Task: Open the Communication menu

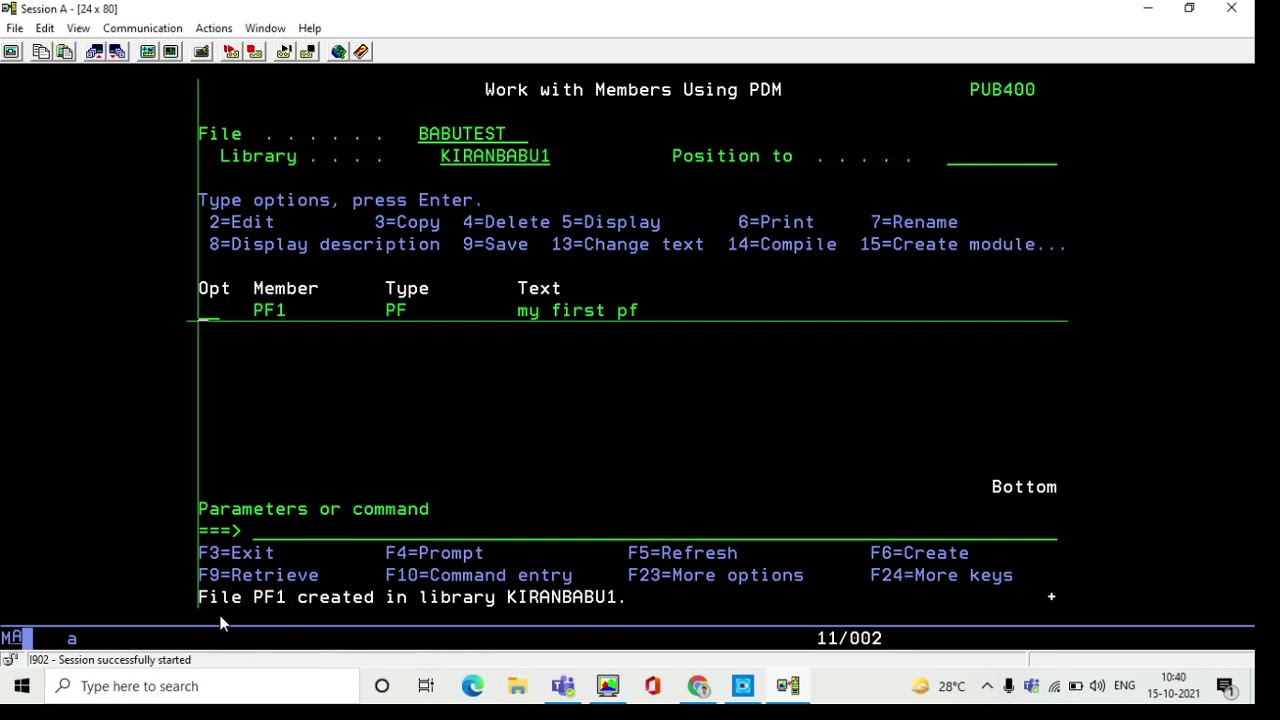Action: point(142,28)
